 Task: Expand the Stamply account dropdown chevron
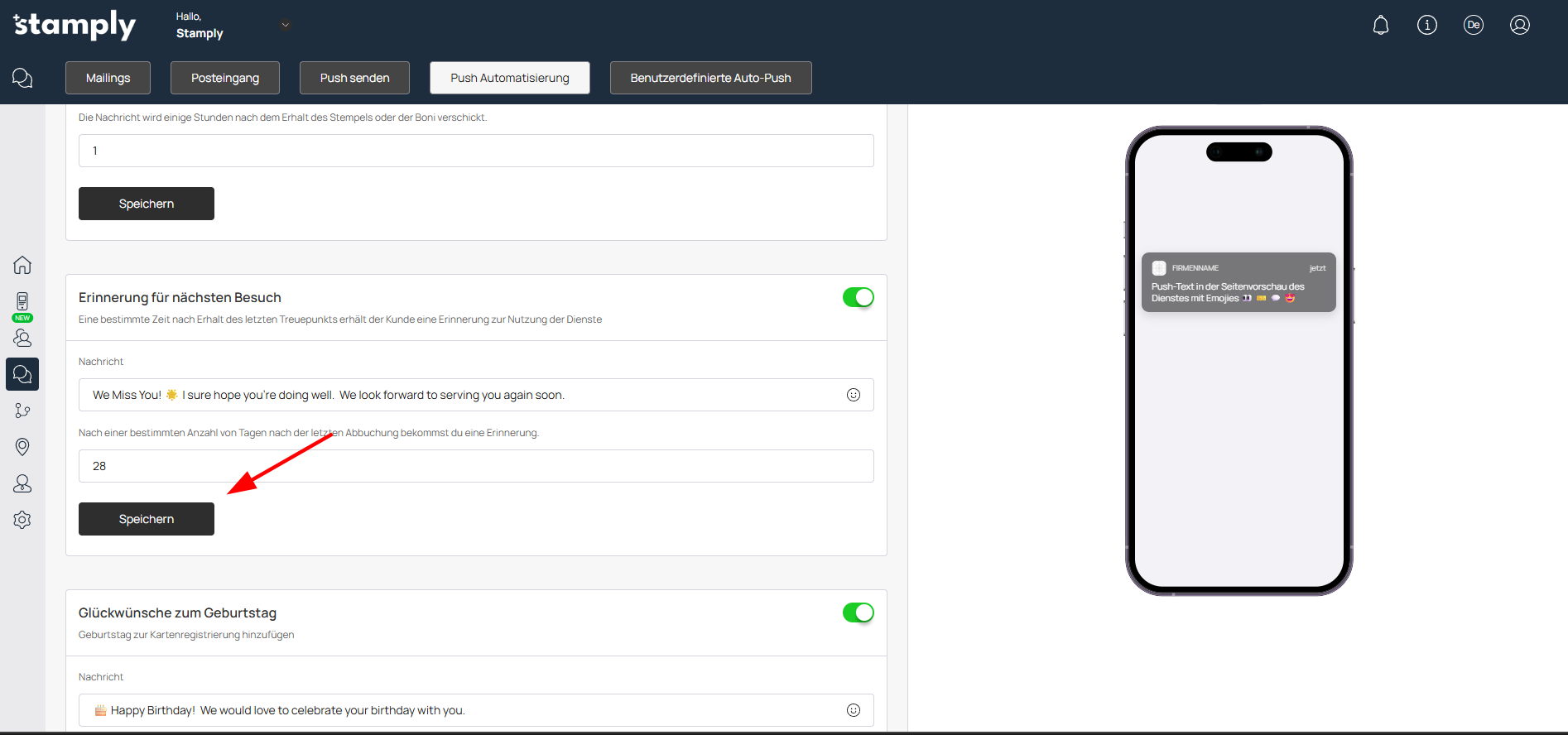pos(286,25)
